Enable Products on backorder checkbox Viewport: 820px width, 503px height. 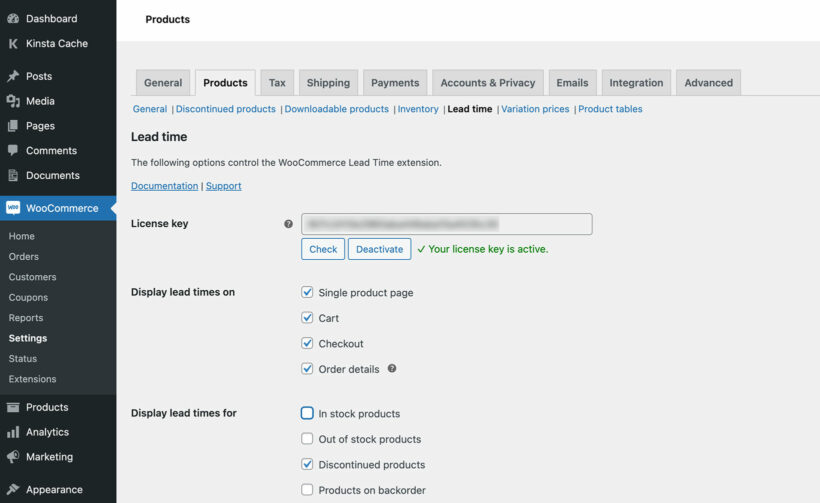[307, 489]
